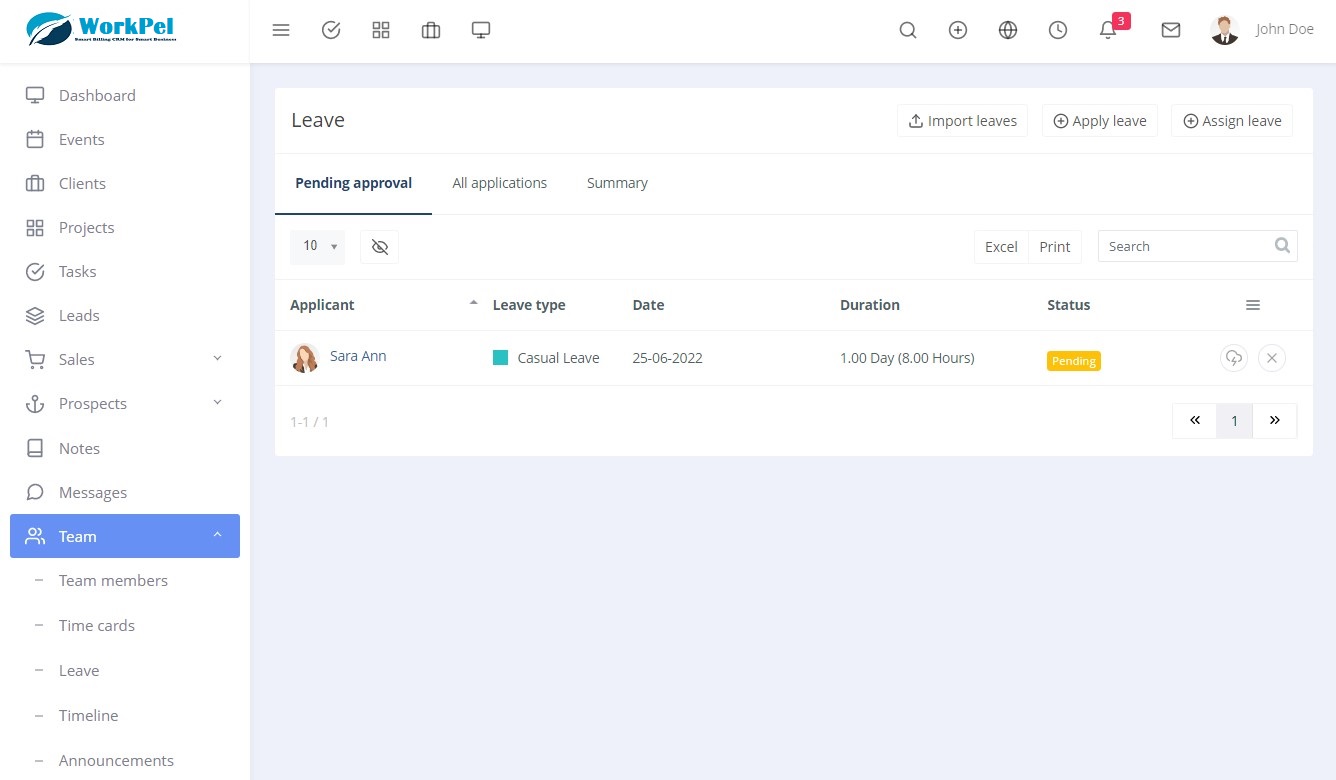Click the quick add plus circle icon
The image size is (1336, 780).
(958, 31)
